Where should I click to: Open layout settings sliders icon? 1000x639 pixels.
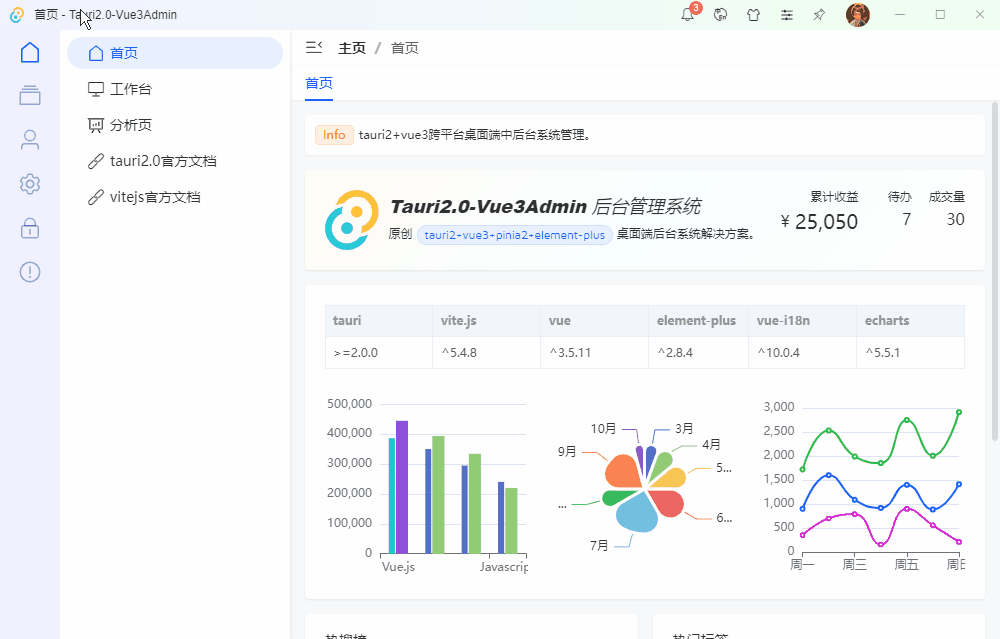tap(786, 15)
